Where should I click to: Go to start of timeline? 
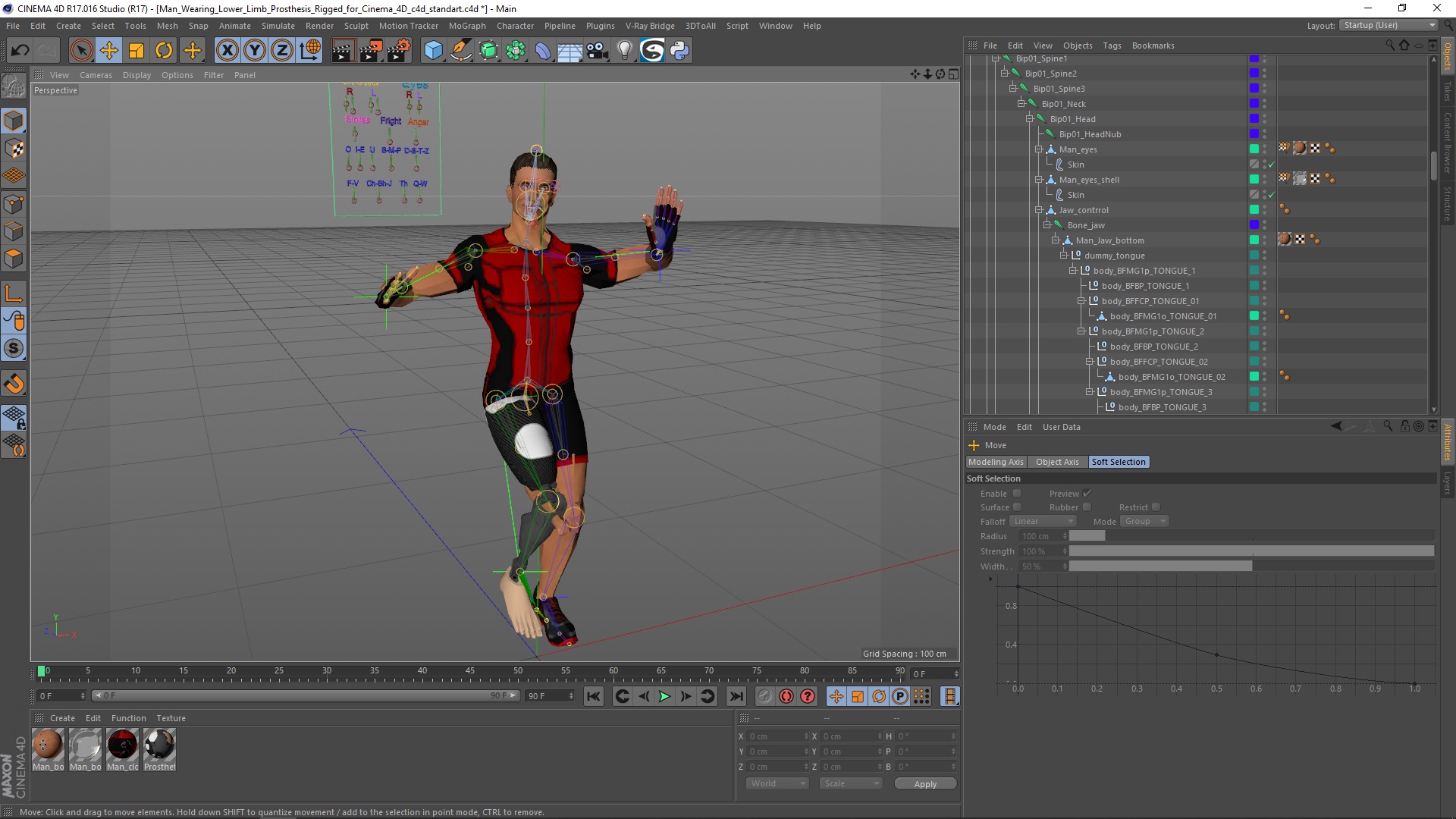tap(594, 696)
